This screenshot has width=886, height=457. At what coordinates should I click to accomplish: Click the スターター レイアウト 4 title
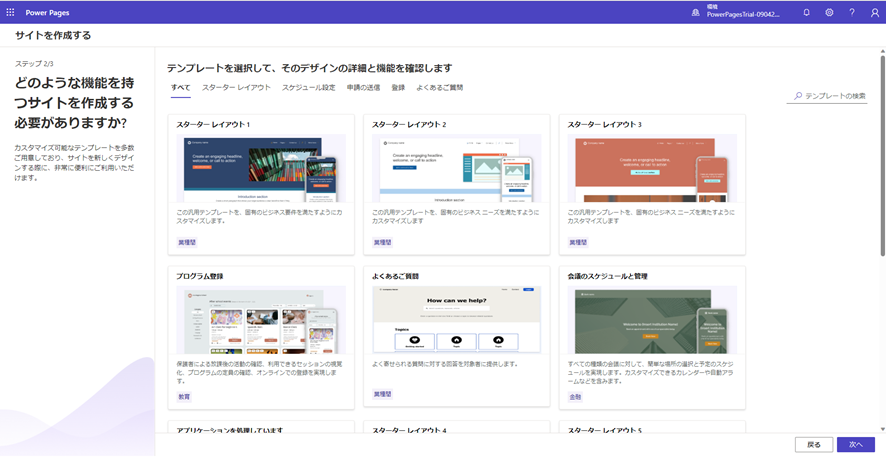410,430
